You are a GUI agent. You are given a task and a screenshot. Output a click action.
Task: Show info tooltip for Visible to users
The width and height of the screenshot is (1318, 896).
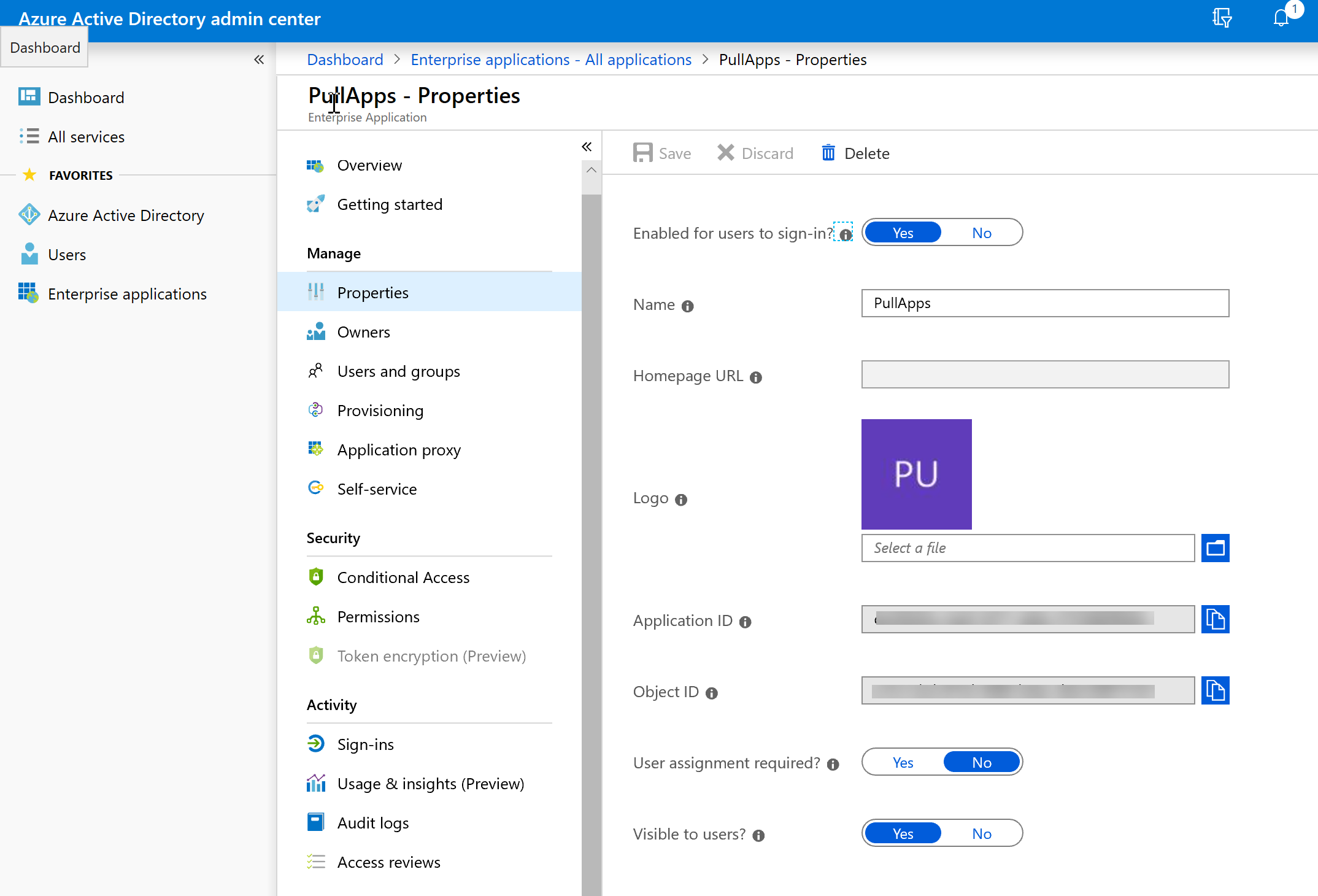click(758, 836)
